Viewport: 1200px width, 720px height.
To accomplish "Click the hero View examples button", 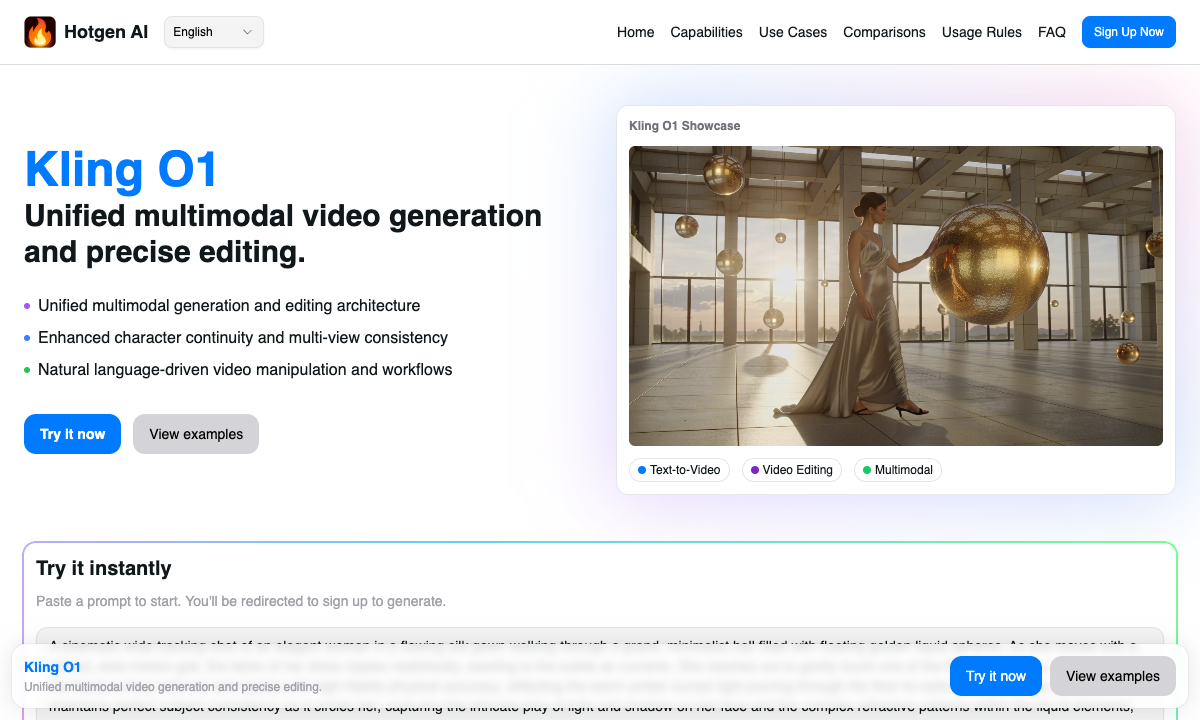I will [196, 434].
